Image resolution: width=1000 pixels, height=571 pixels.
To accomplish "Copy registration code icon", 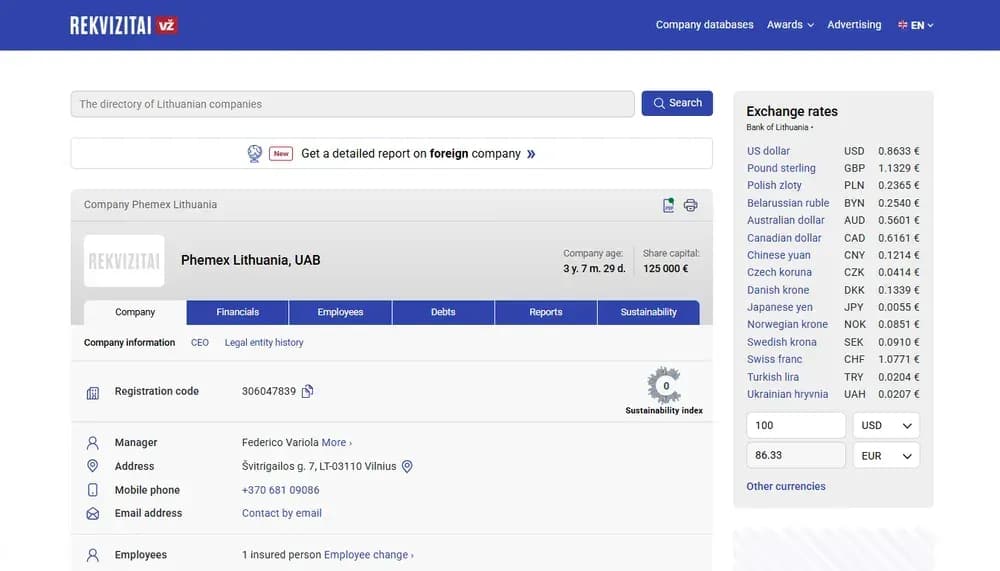I will click(307, 391).
